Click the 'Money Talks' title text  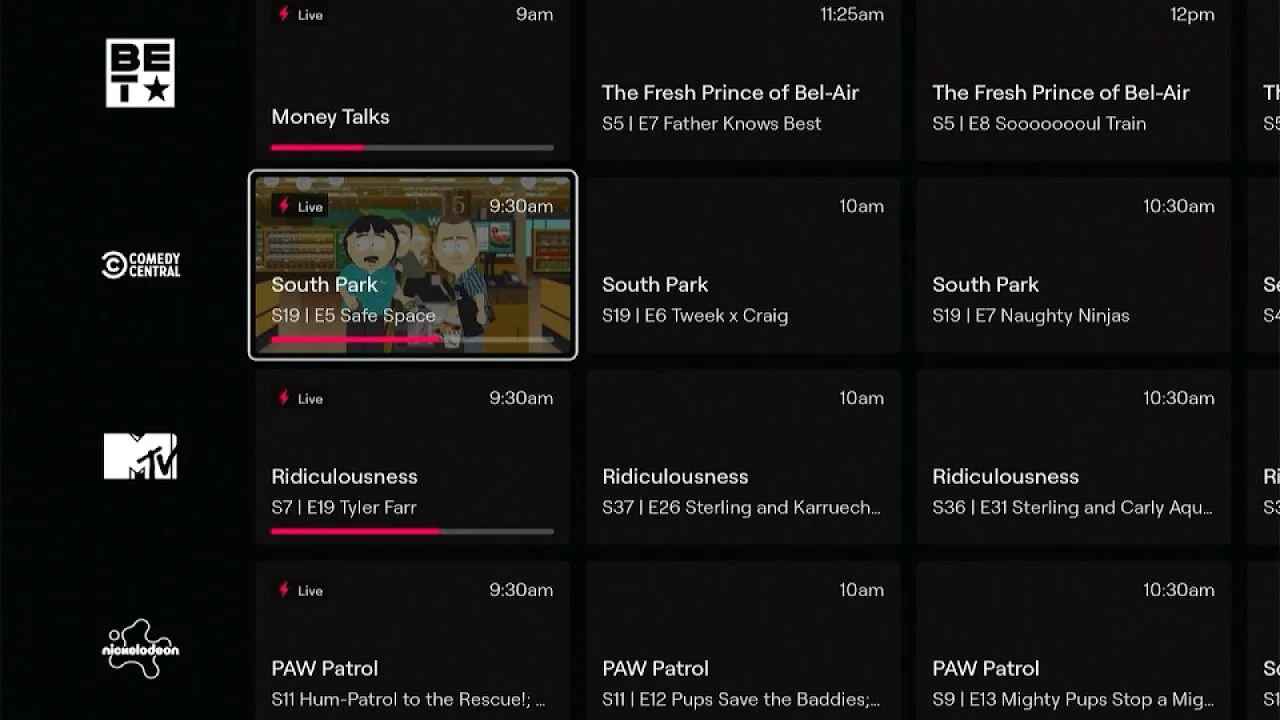(330, 117)
